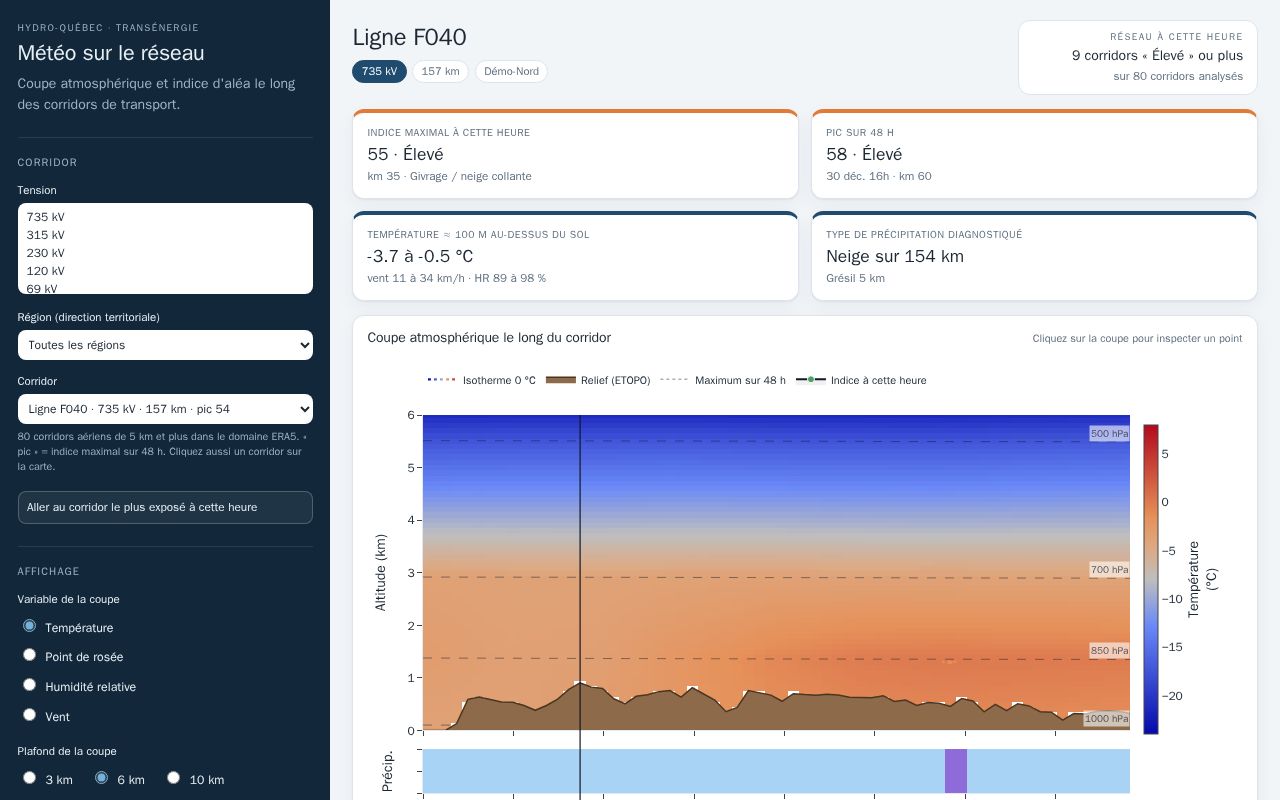
Task: Click the vertical cursor line on the cross-section
Action: click(x=580, y=572)
